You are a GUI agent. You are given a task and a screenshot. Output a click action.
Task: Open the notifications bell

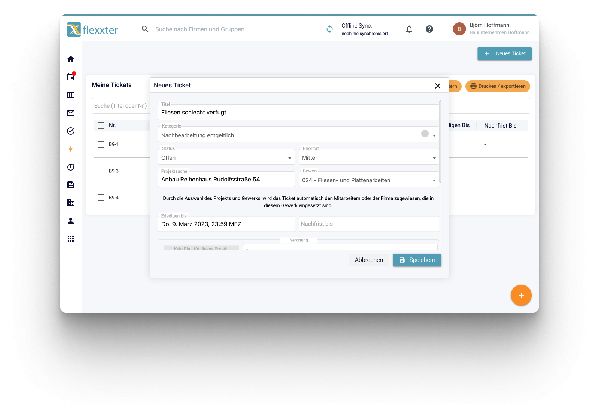click(409, 29)
